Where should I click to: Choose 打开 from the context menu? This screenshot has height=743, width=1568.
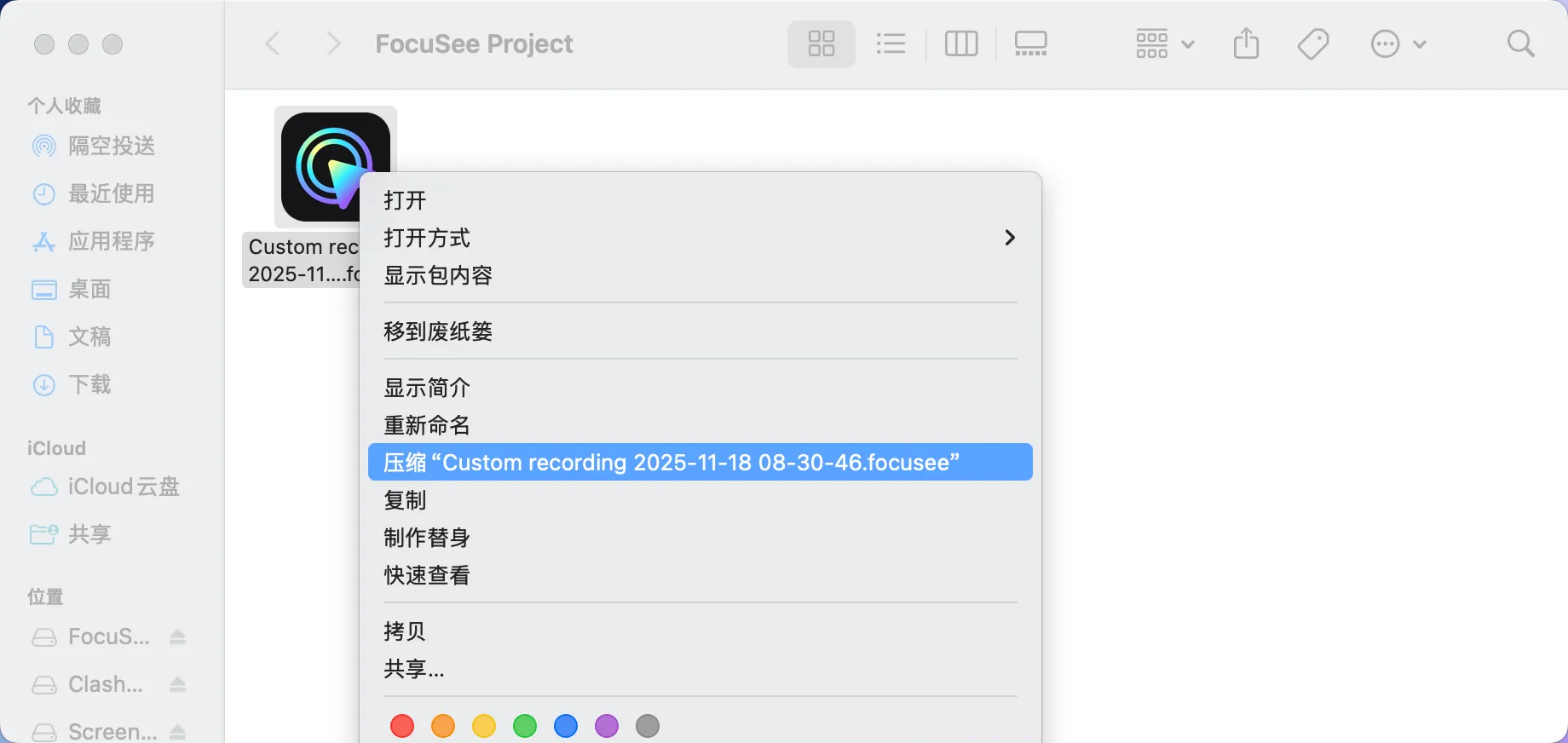(x=700, y=200)
